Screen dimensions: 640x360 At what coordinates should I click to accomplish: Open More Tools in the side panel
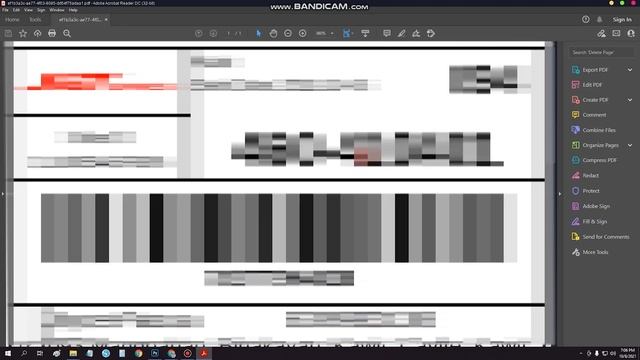(595, 252)
